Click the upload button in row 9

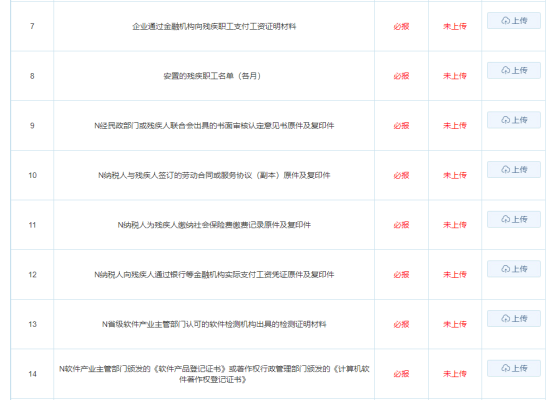pyautogui.click(x=514, y=120)
